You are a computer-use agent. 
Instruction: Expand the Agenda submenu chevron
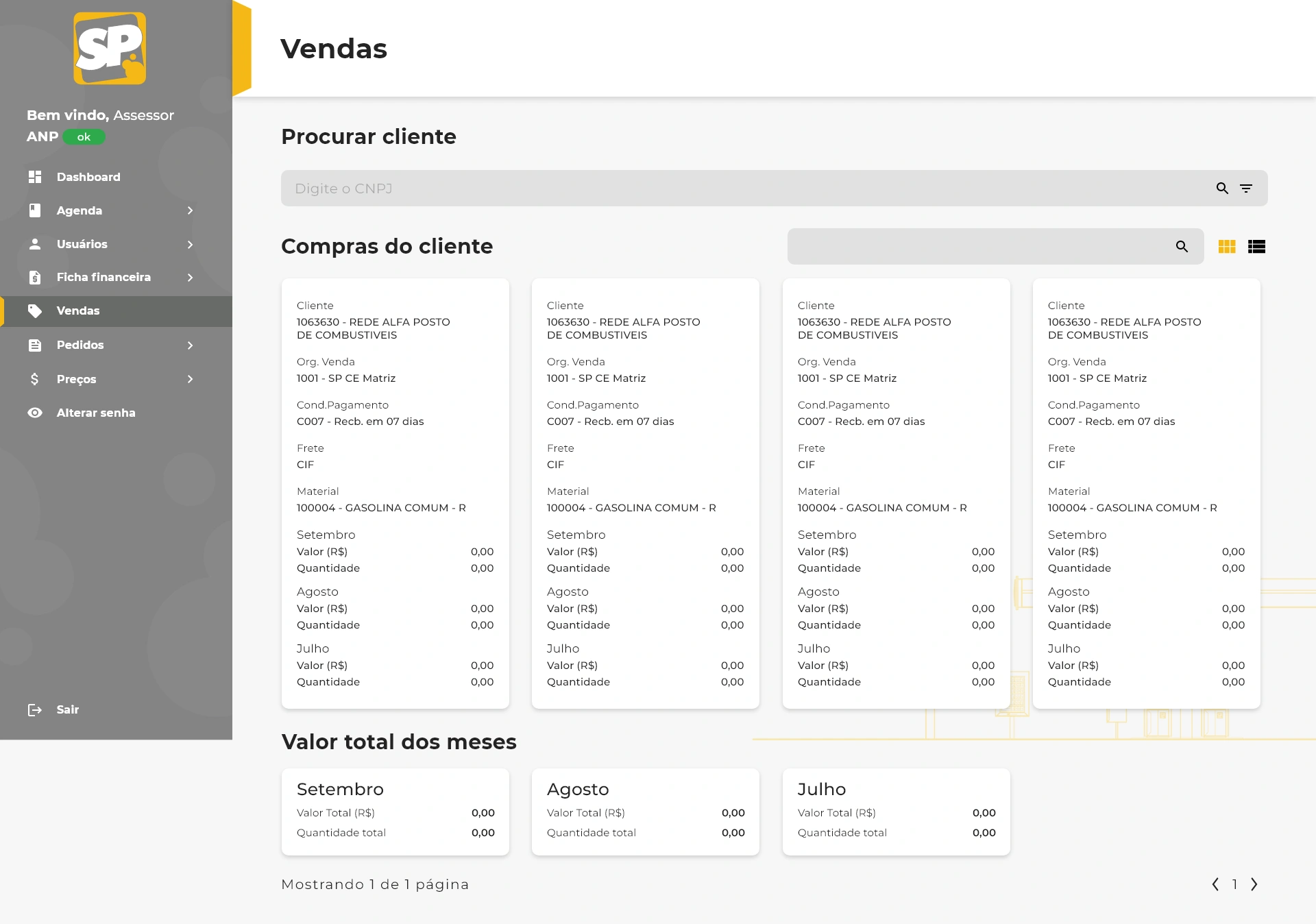pyautogui.click(x=190, y=210)
